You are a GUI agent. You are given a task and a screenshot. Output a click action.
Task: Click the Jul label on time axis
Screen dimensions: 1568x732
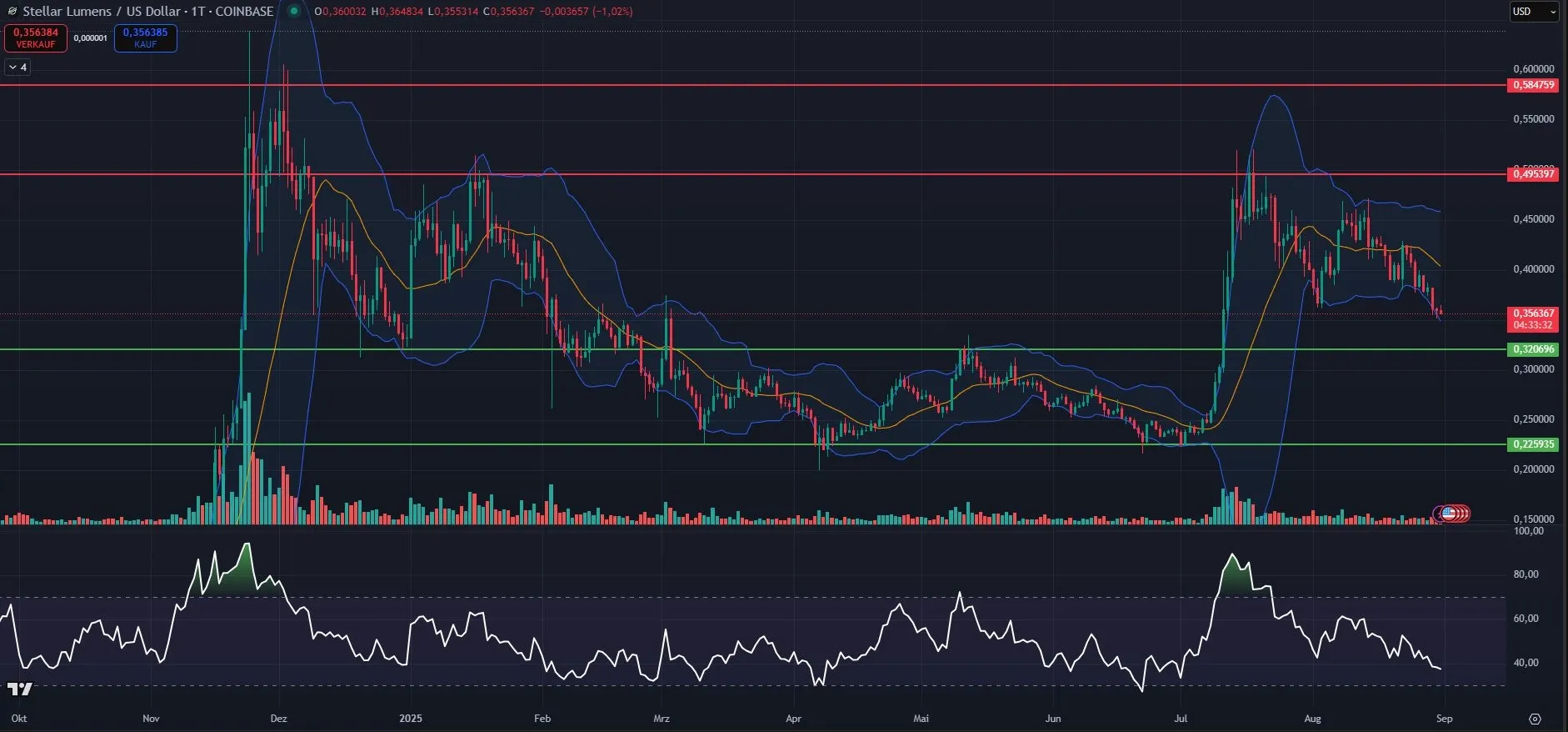1181,719
